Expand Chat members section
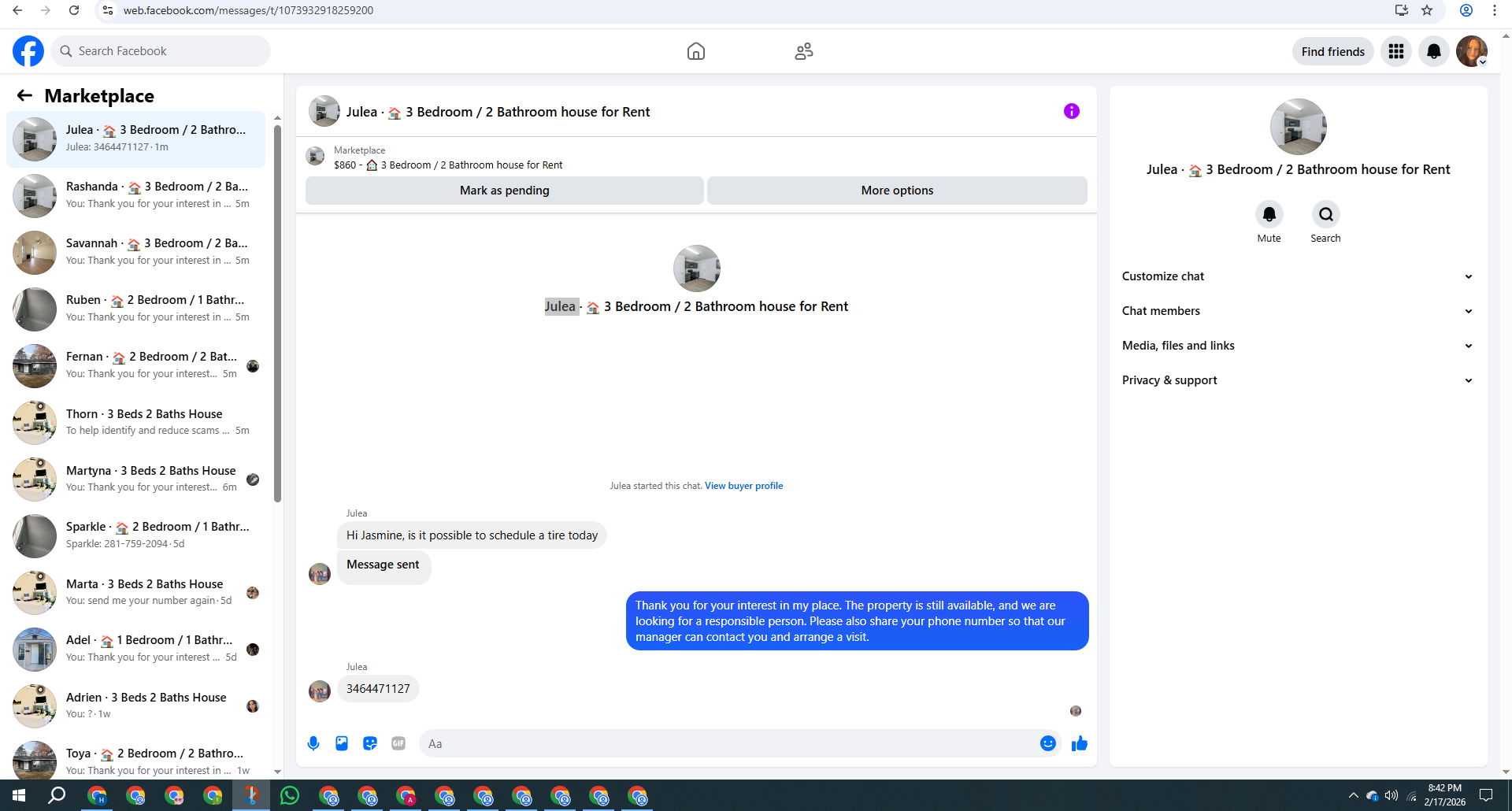 coord(1297,311)
